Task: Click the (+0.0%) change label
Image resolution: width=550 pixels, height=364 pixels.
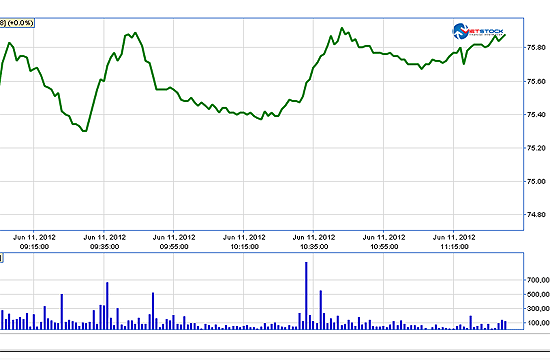Action: 20,23
